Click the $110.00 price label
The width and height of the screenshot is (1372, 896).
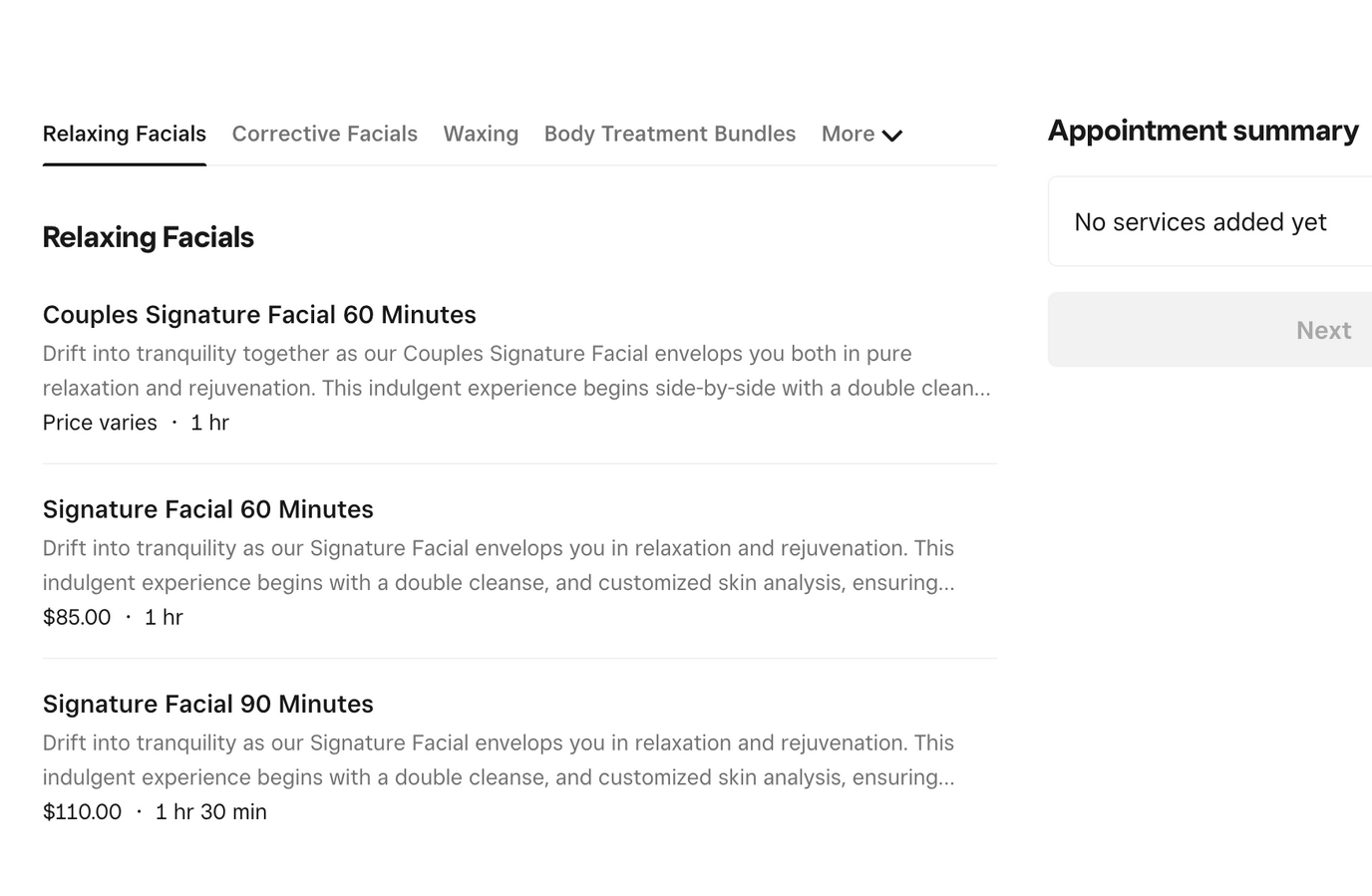point(82,811)
